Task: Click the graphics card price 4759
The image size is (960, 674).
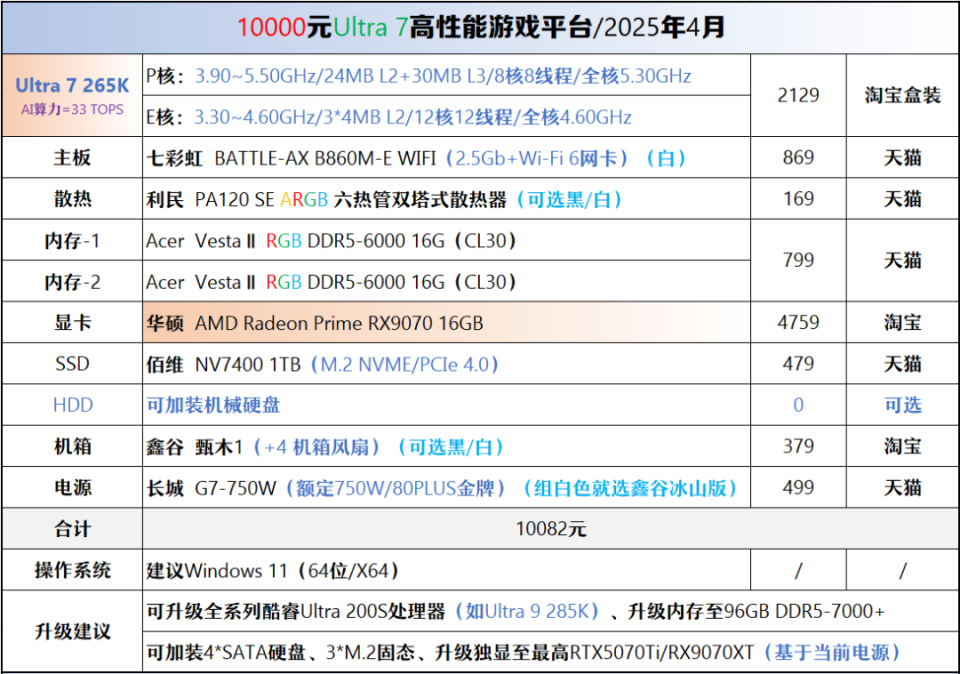Action: pyautogui.click(x=798, y=322)
